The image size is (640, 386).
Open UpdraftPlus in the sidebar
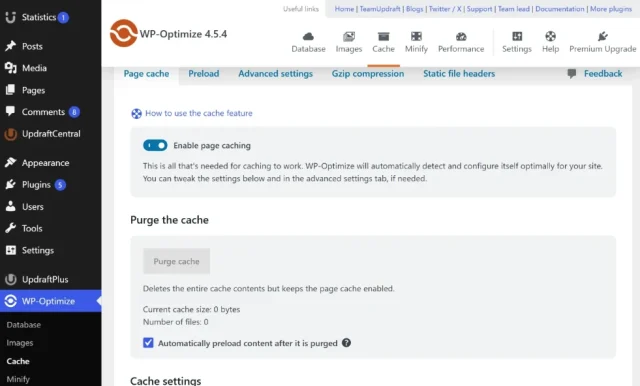(x=45, y=280)
